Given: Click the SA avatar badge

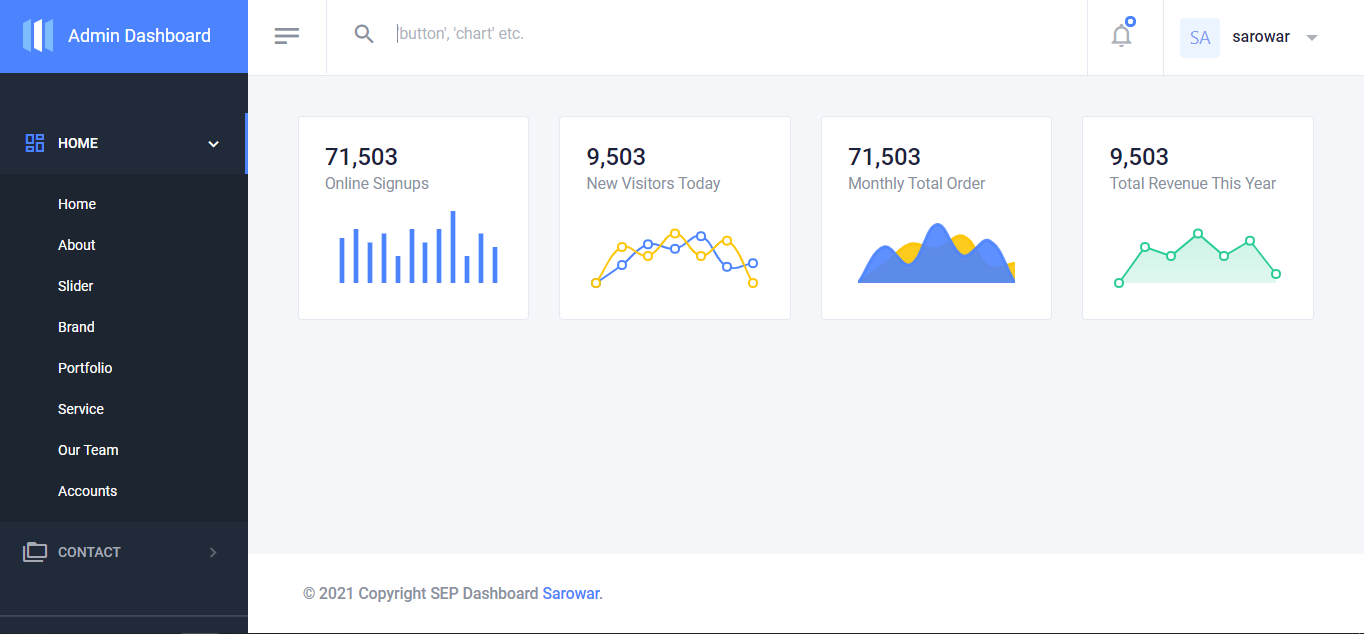Looking at the screenshot, I should [x=1200, y=38].
